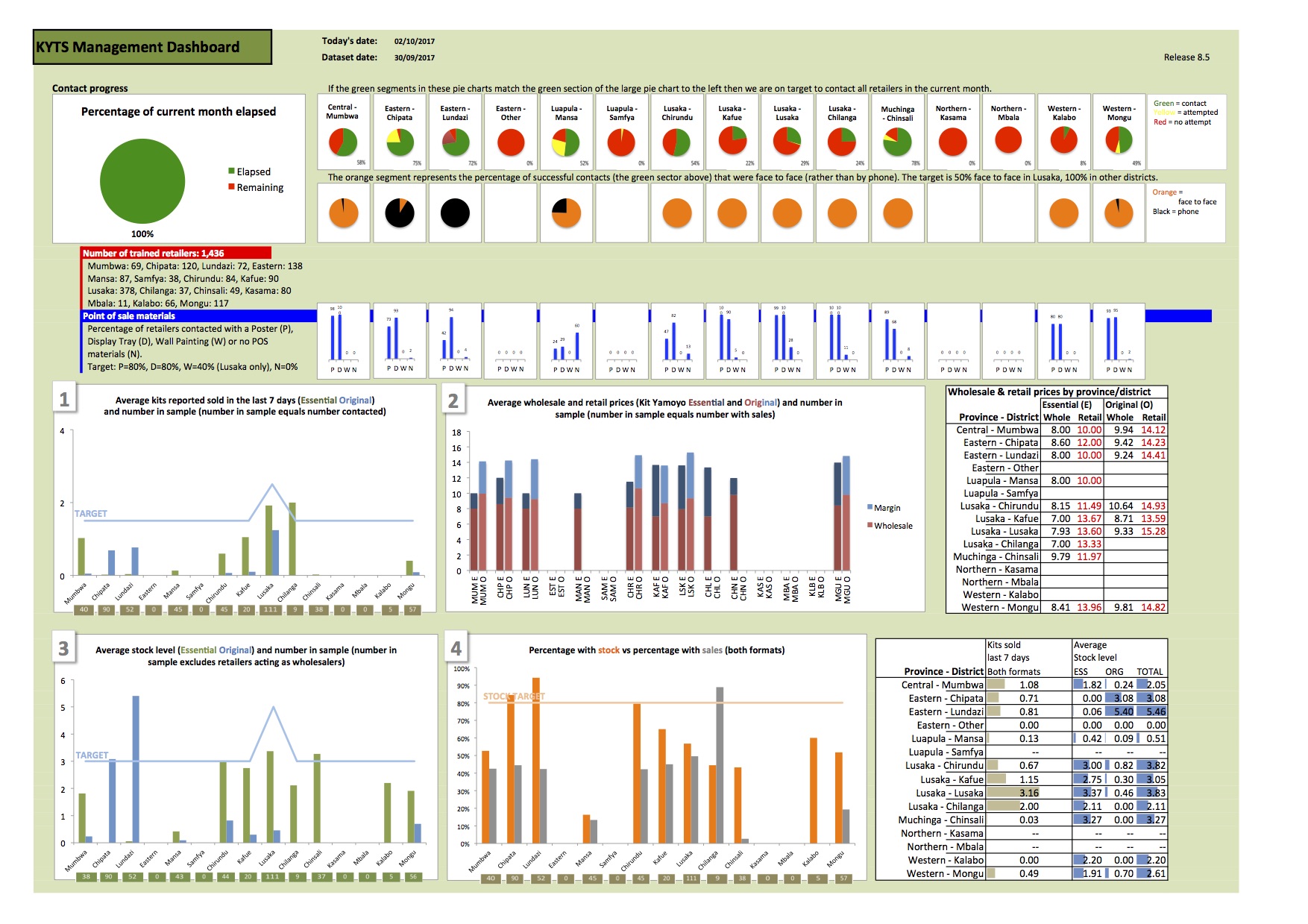The width and height of the screenshot is (1308, 924).
Task: Click the Number of trained retailers red header
Action: coord(176,254)
